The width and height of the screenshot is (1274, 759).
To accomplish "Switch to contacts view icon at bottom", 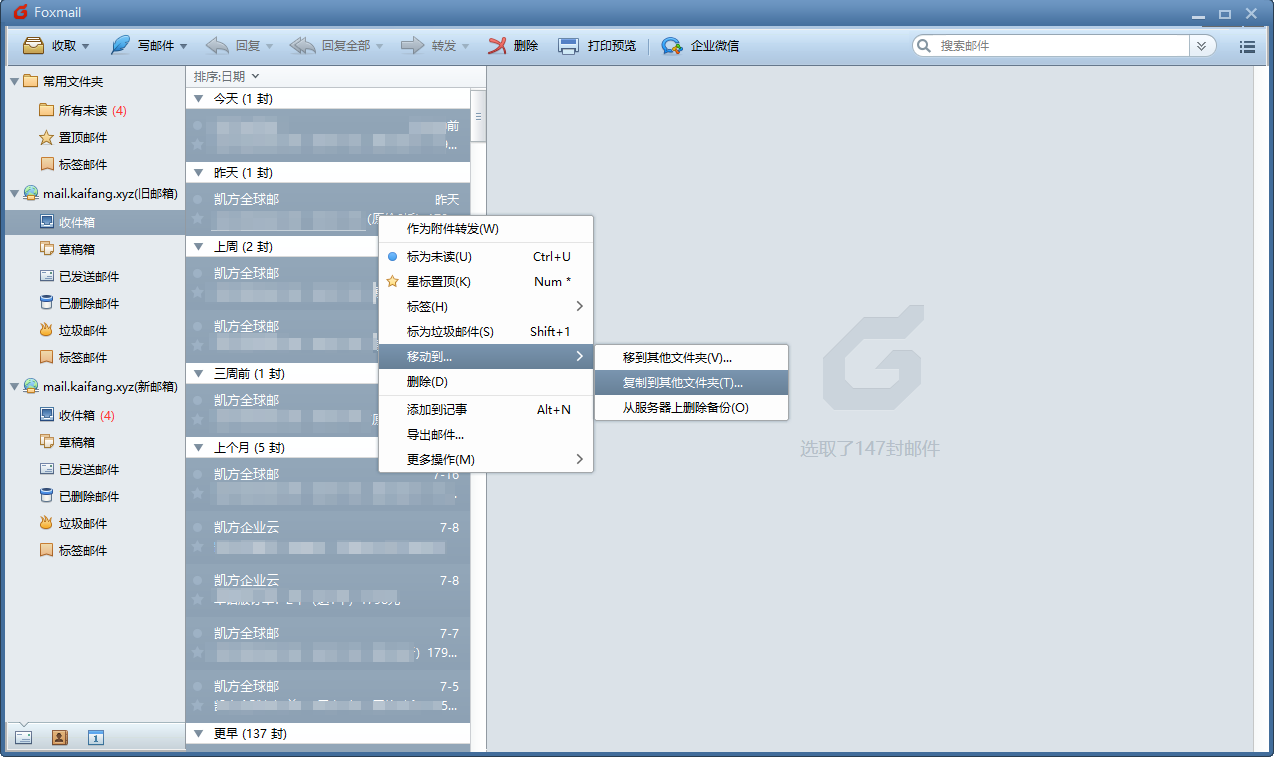I will [x=59, y=738].
